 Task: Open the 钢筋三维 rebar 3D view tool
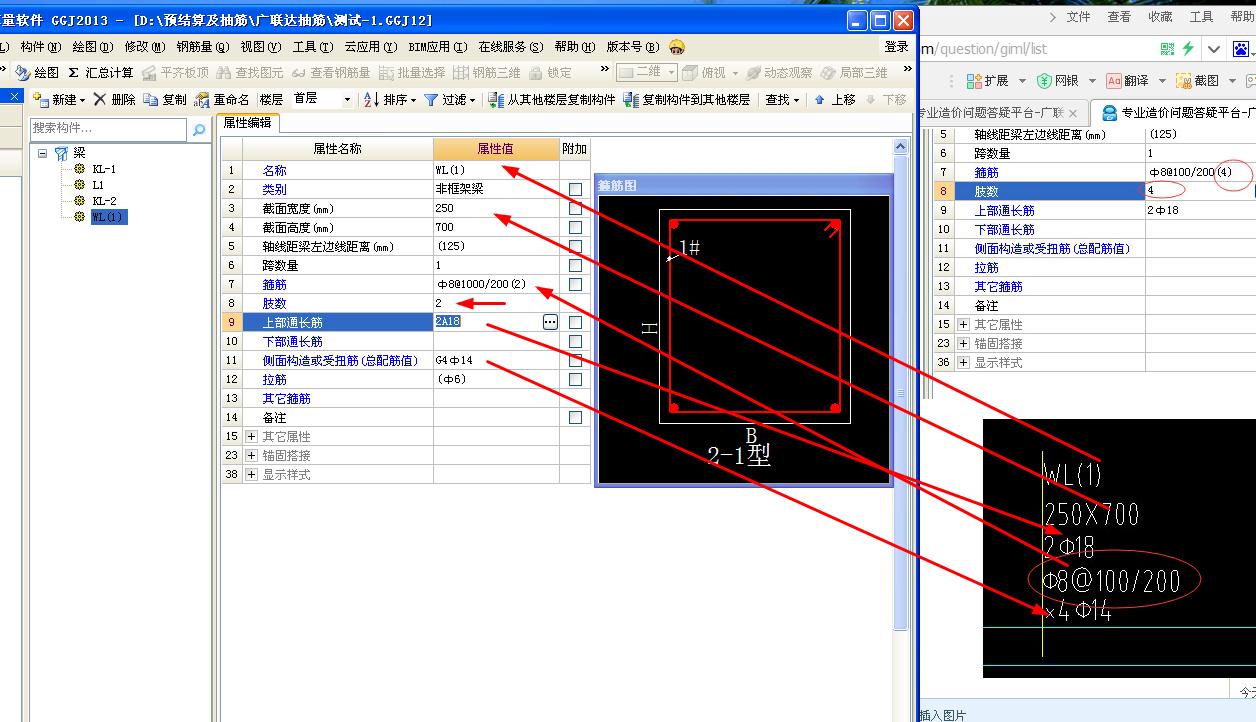point(487,72)
